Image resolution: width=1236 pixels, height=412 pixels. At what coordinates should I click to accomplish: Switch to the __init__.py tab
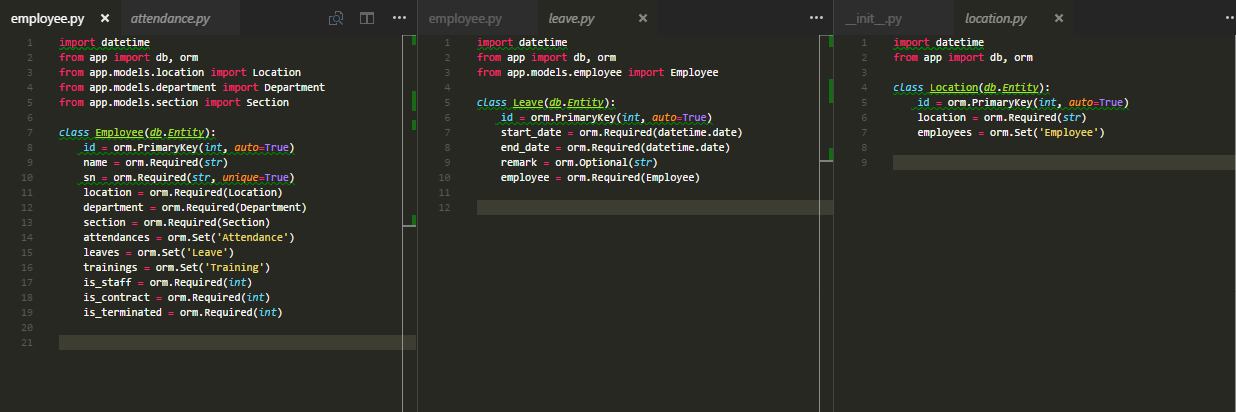pos(873,18)
